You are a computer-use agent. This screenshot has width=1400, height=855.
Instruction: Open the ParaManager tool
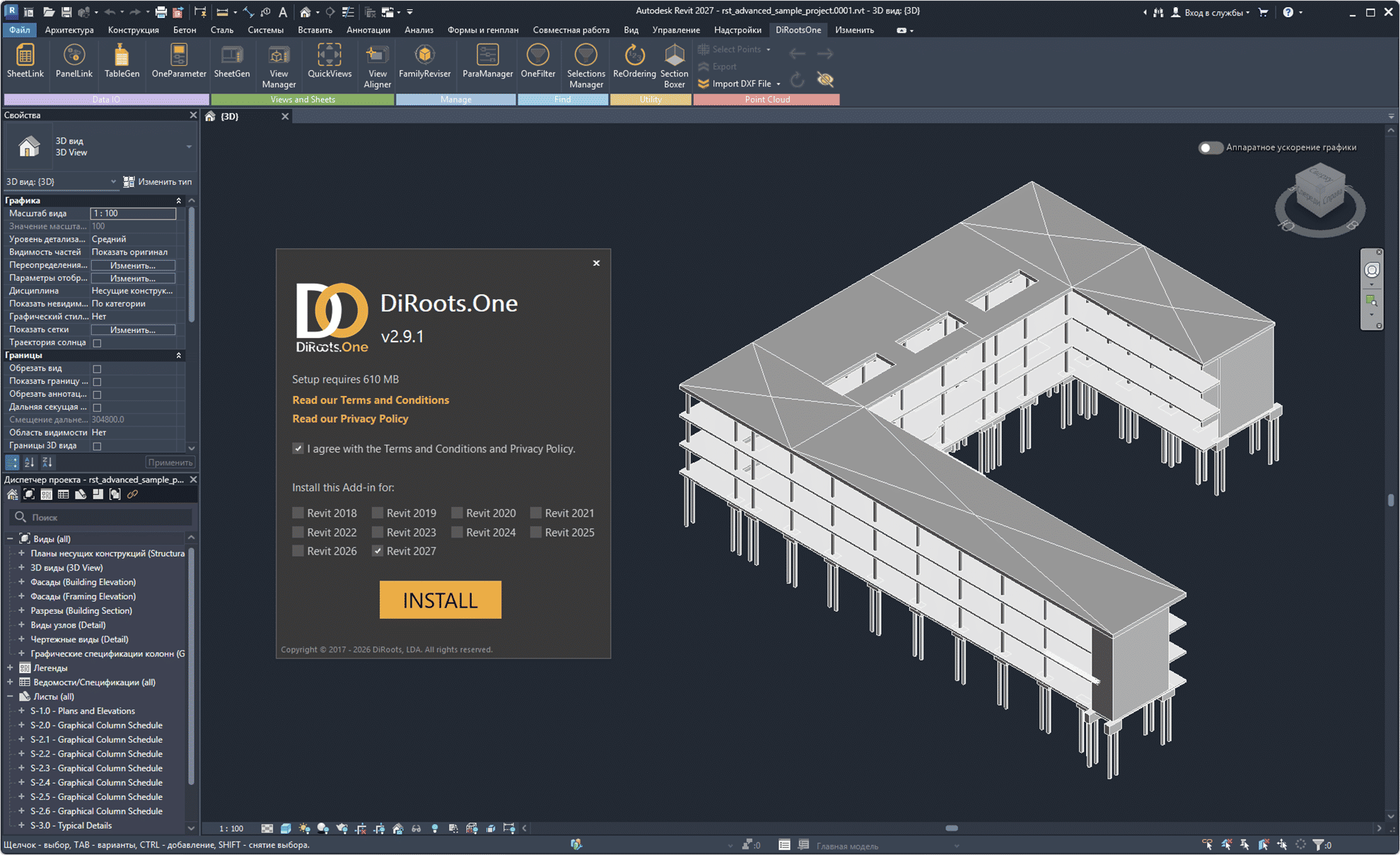(487, 61)
